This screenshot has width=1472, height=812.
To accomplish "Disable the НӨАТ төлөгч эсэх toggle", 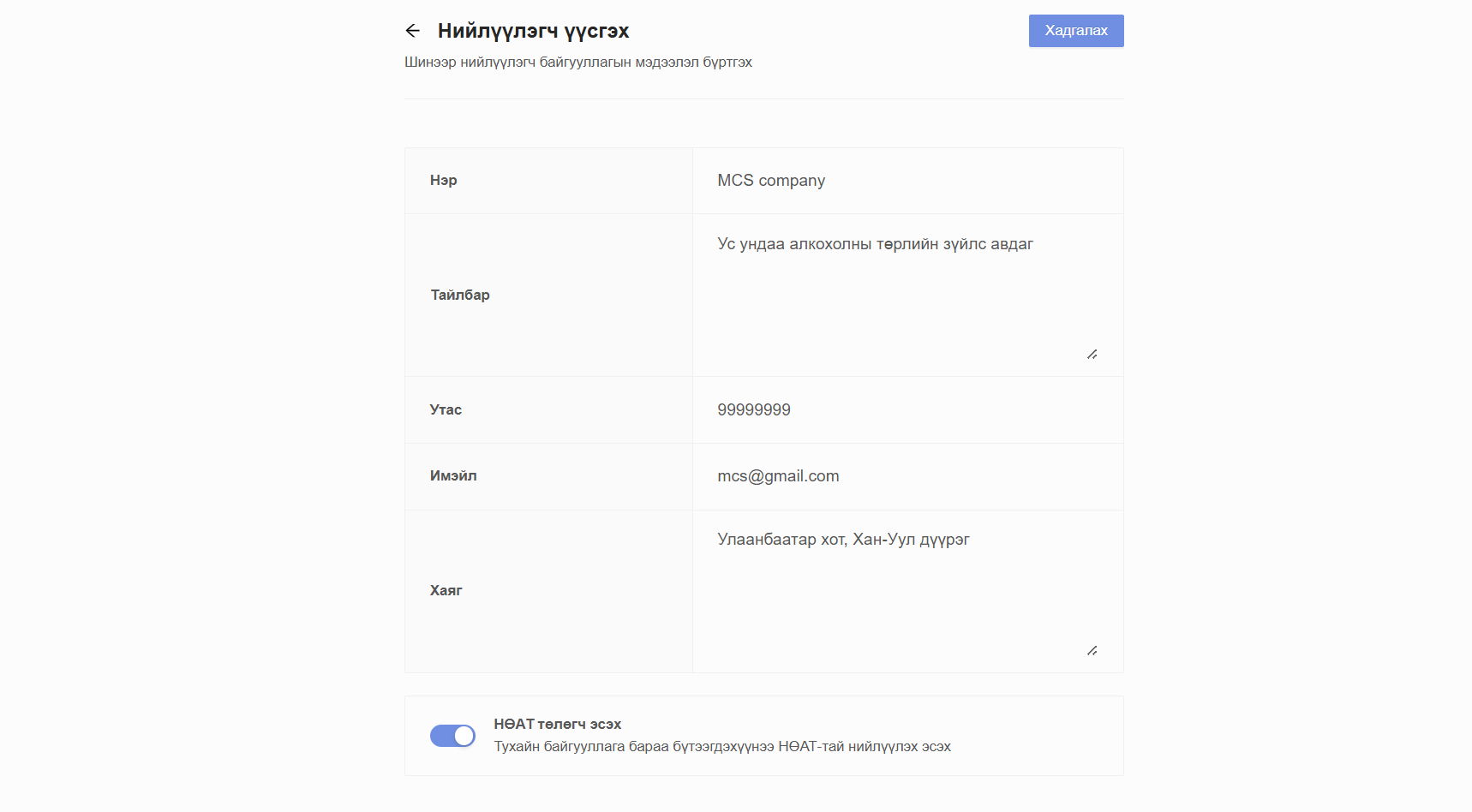I will tap(452, 735).
